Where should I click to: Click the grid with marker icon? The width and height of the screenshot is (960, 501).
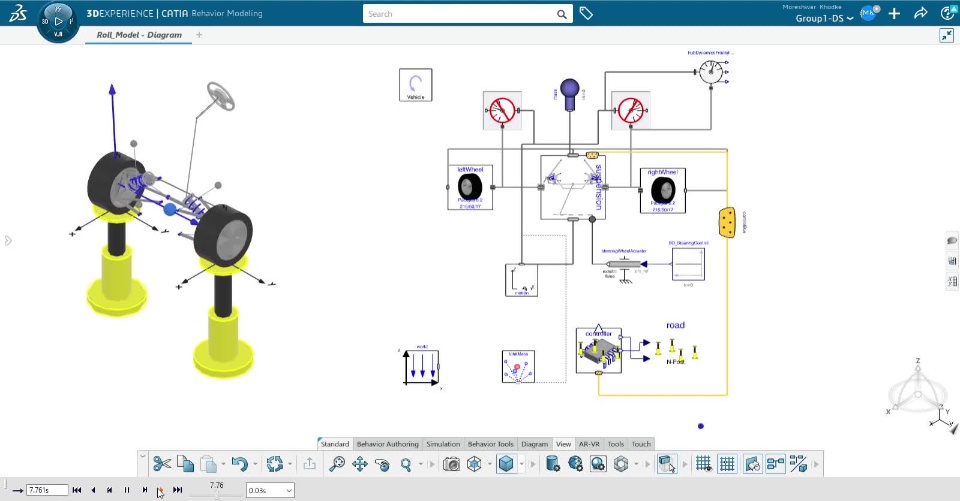click(704, 464)
